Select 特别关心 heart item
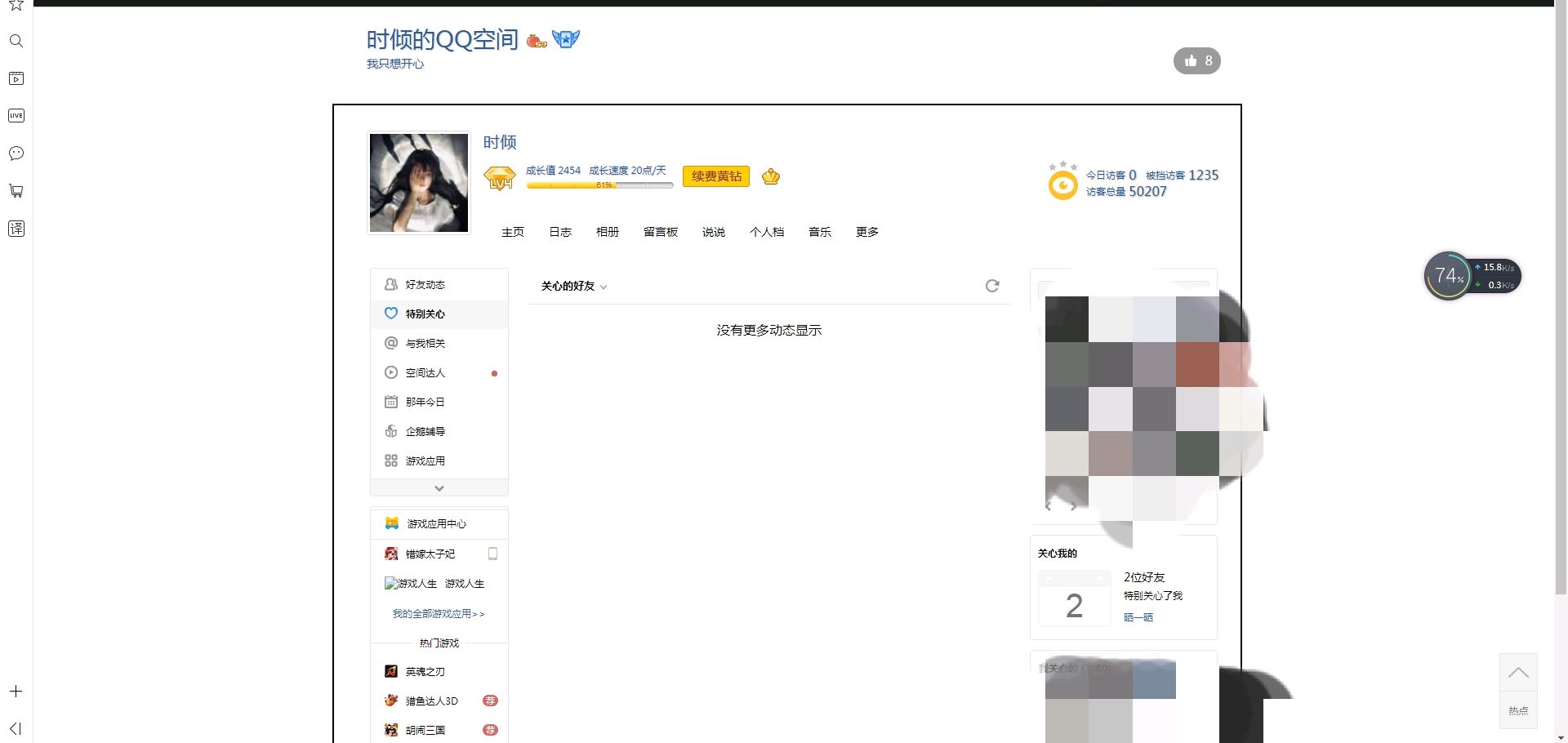The width and height of the screenshot is (1568, 743). [x=439, y=314]
